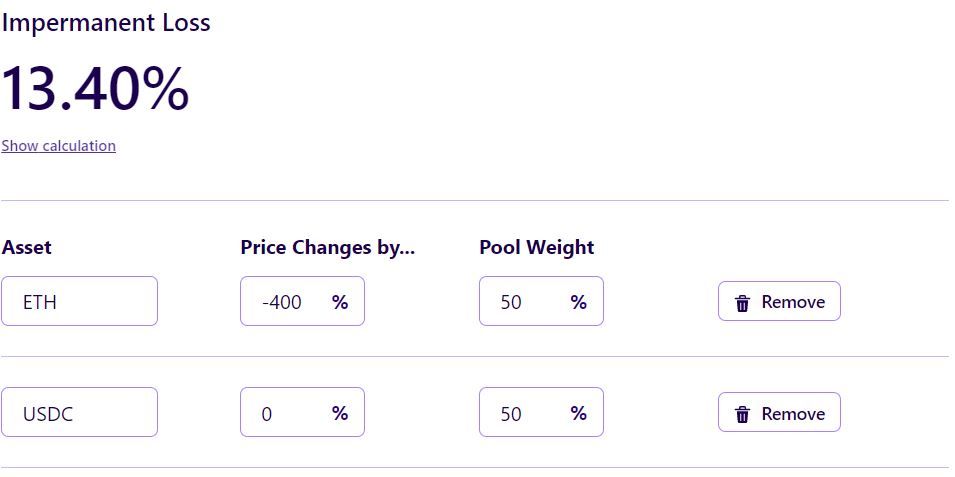Click the Asset column header
The height and width of the screenshot is (477, 955).
point(27,247)
